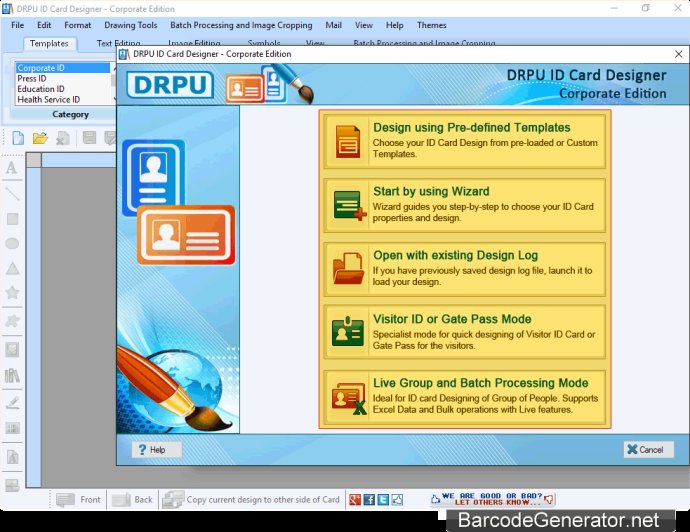Click the Cancel button in the dialog
The width and height of the screenshot is (690, 532).
click(648, 449)
